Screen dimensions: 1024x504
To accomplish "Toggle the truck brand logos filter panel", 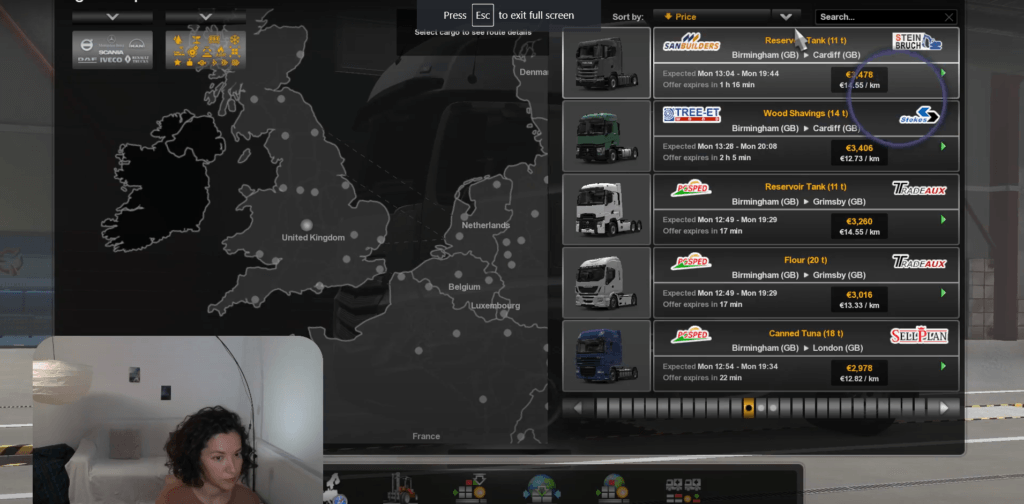I will click(112, 50).
